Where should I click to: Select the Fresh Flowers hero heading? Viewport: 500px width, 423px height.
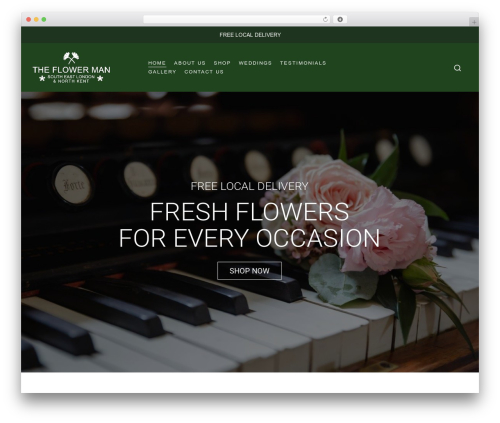point(249,212)
